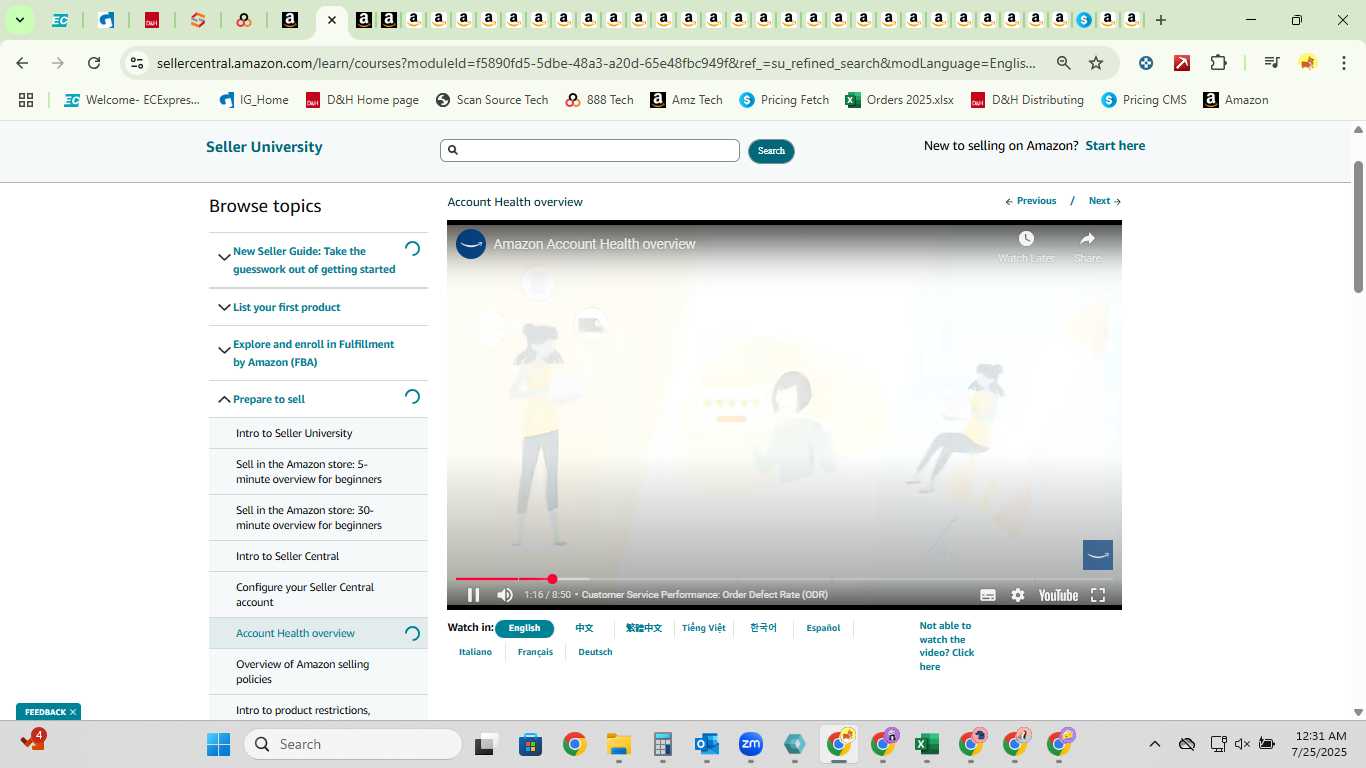Screen dimensions: 1366x768
Task: Open the Windows Start menu
Action: point(218,744)
